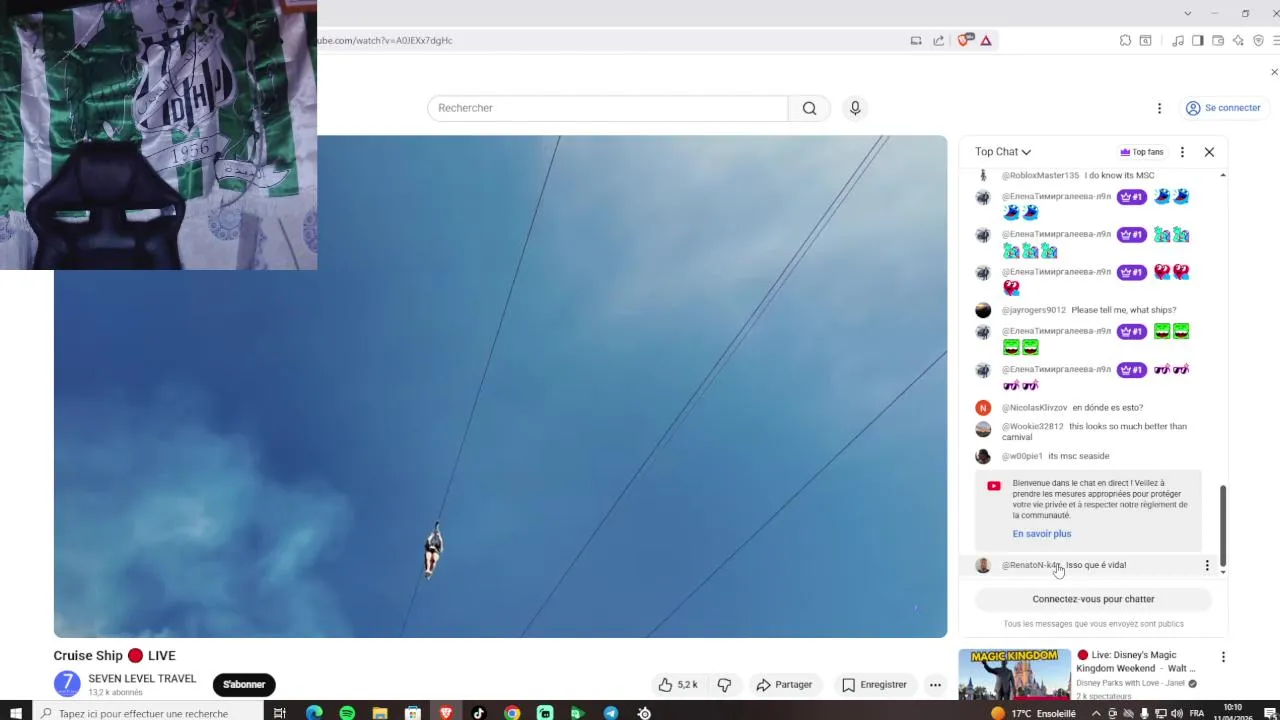Open the Brave VPN shield icon

[x=1258, y=41]
